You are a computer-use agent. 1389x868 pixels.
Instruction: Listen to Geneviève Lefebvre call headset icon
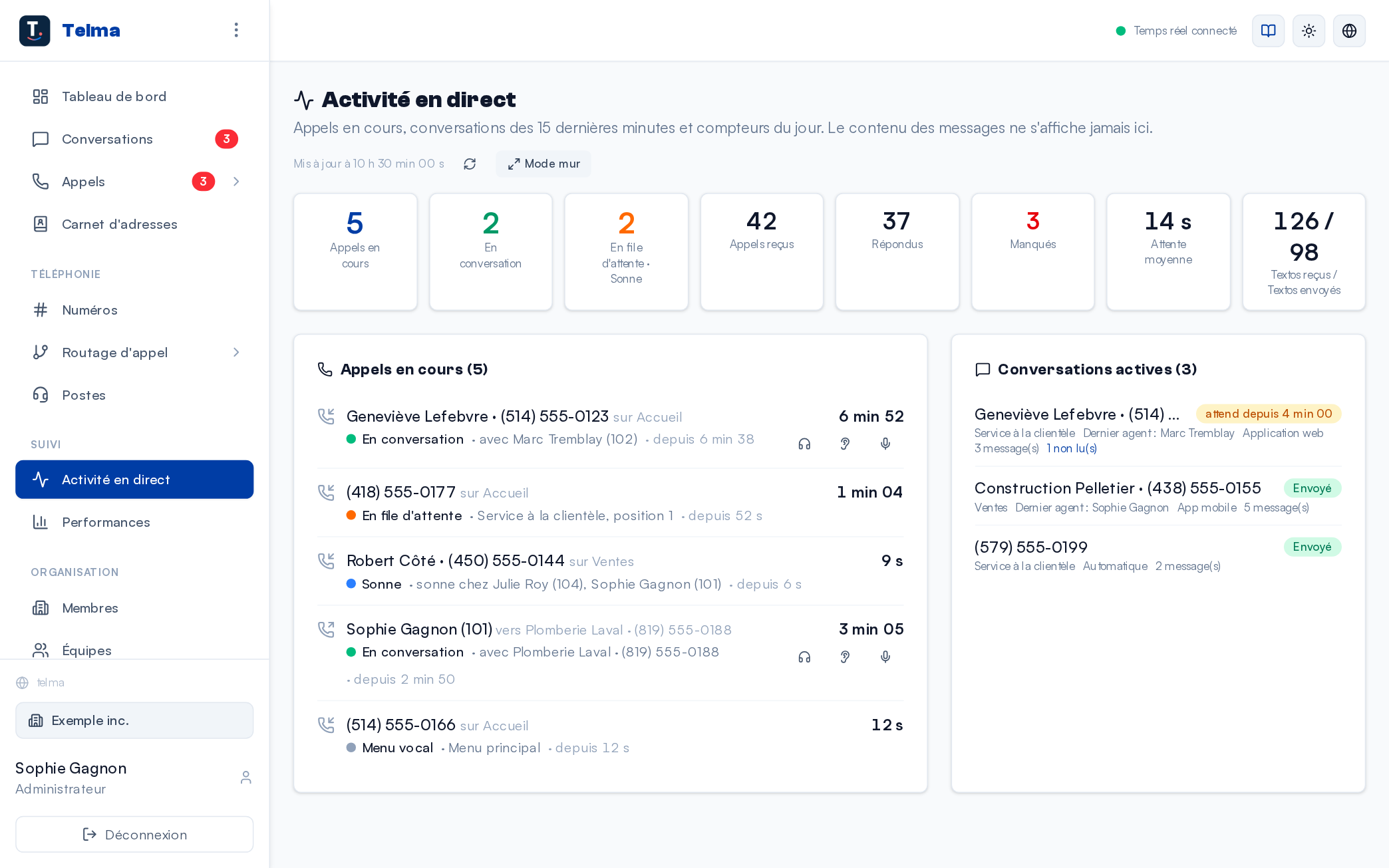(x=804, y=444)
